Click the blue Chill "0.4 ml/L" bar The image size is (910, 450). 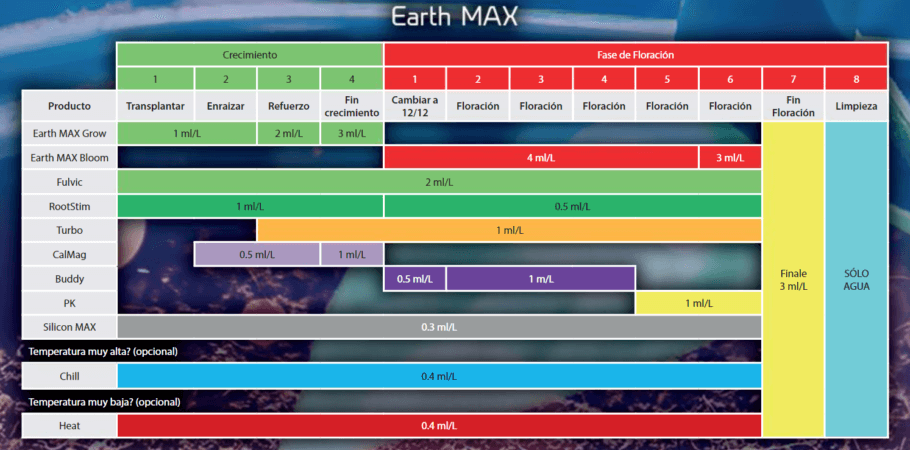click(439, 376)
